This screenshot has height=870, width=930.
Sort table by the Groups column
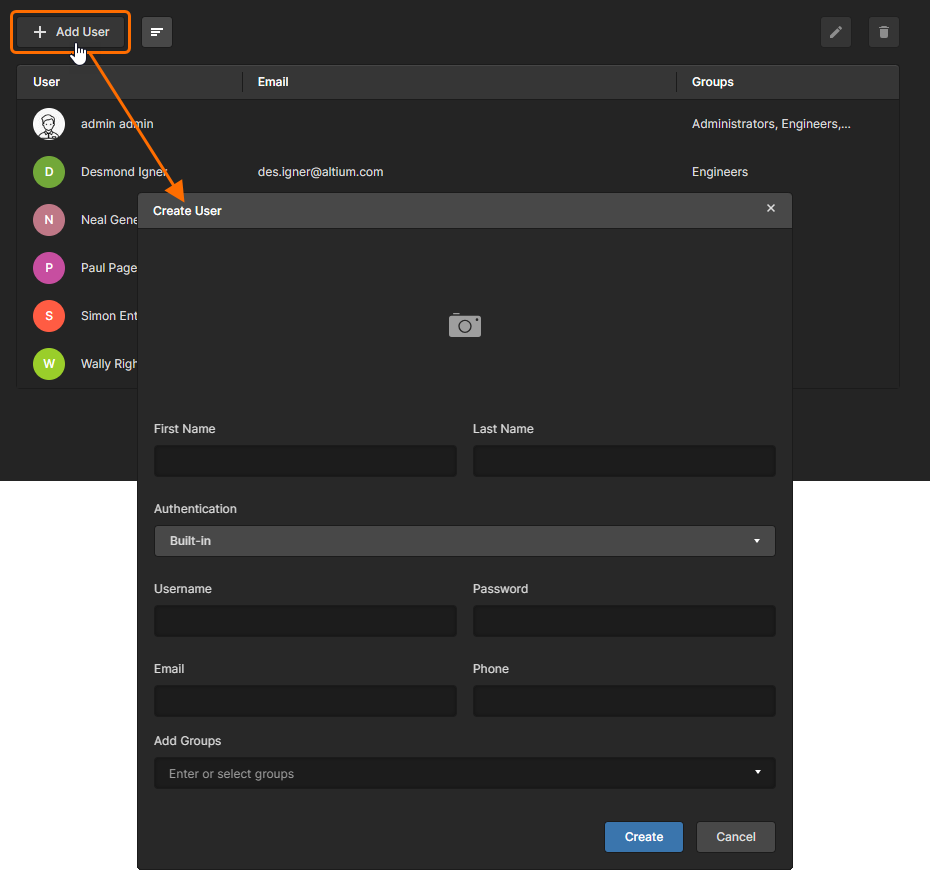pyautogui.click(x=712, y=82)
